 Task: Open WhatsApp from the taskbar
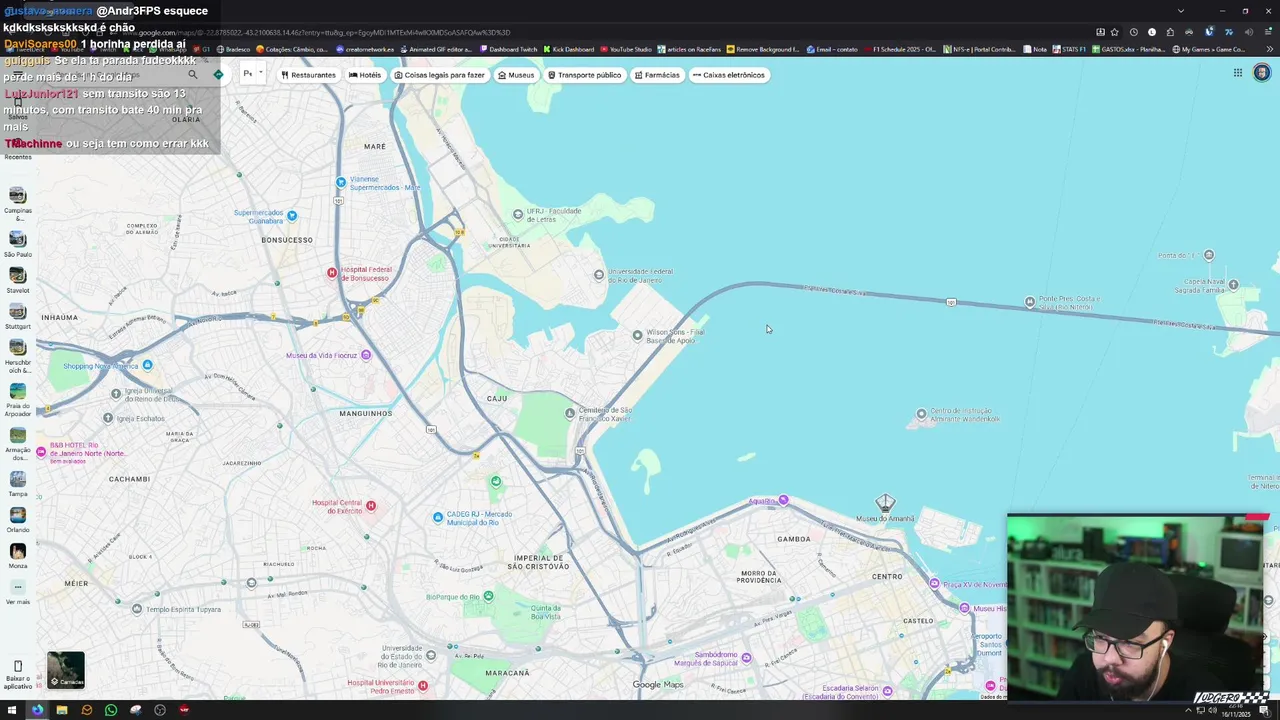click(111, 710)
